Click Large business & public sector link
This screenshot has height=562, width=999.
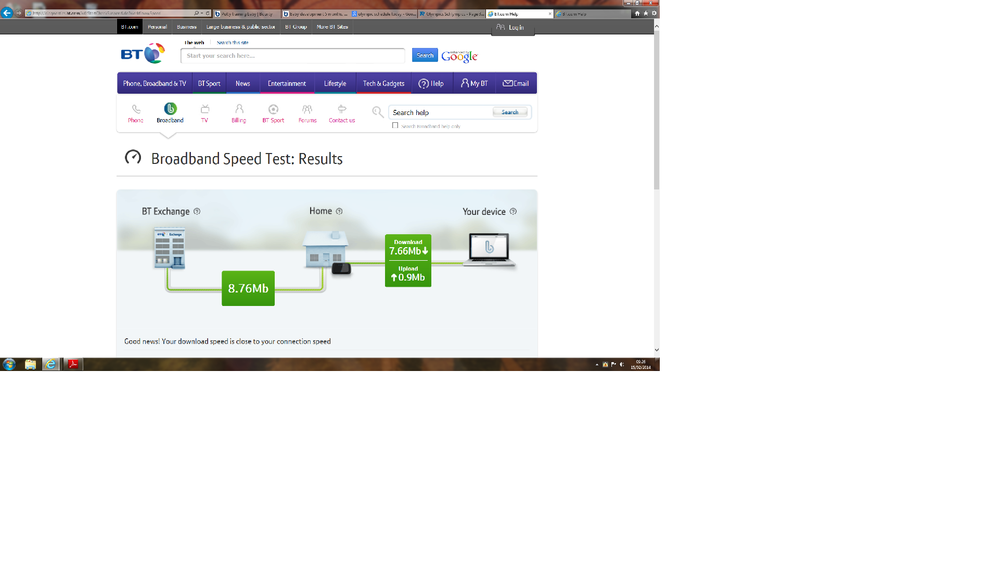[241, 27]
